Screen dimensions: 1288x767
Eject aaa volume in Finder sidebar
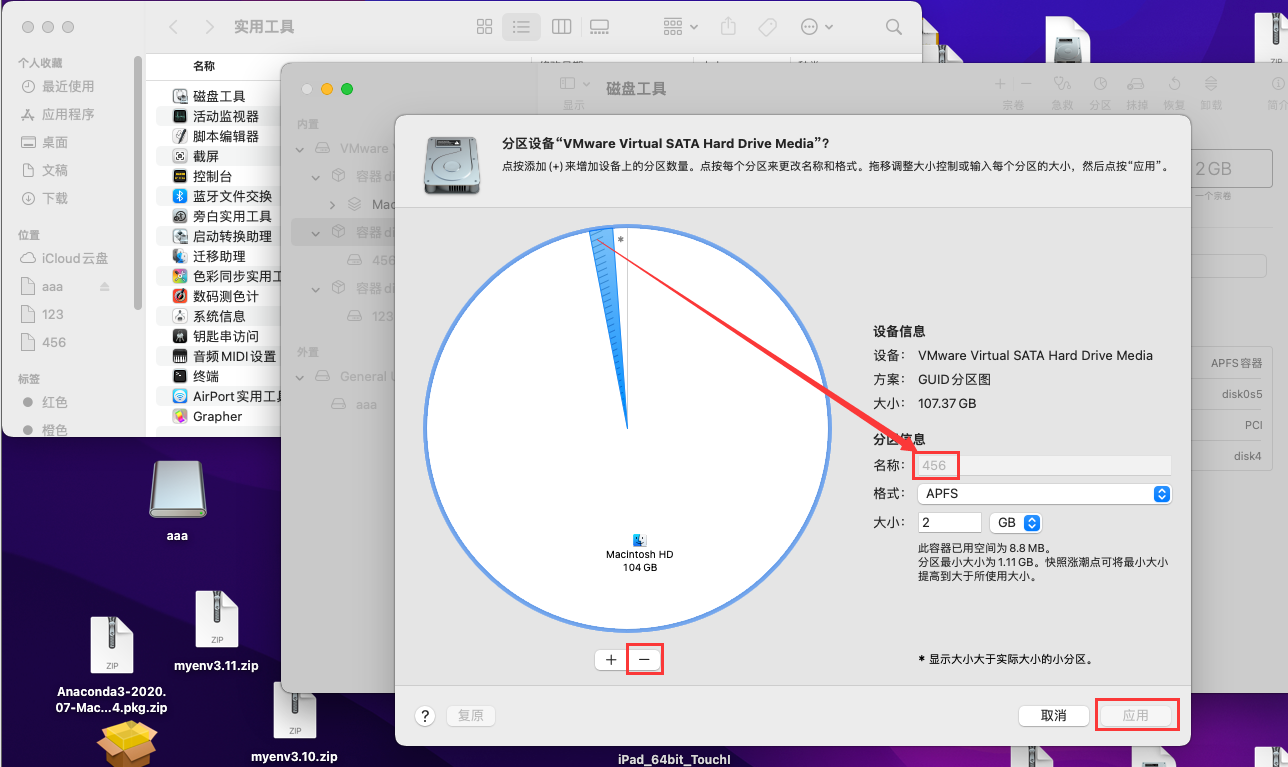click(x=104, y=286)
